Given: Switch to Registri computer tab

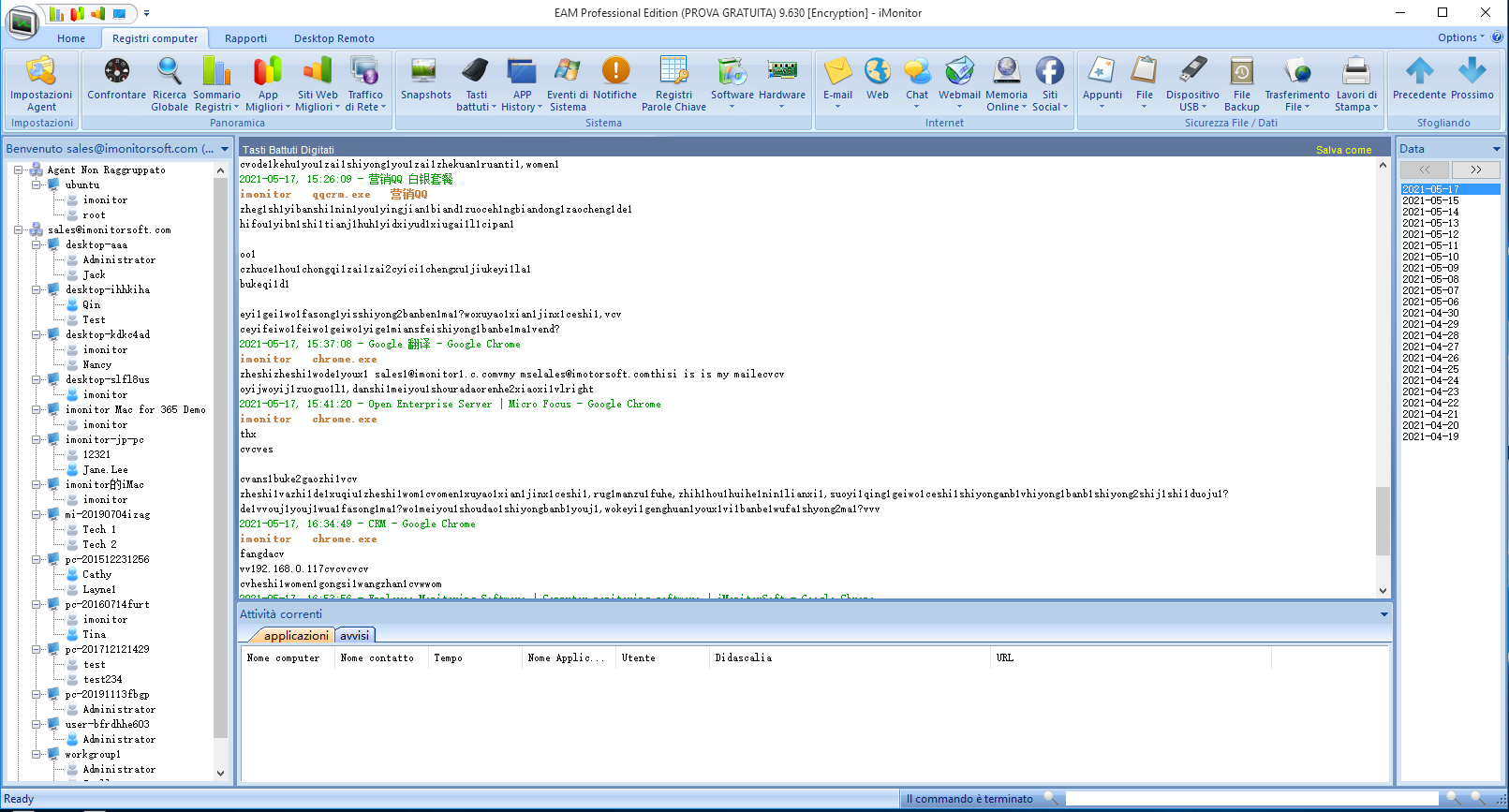Looking at the screenshot, I should (155, 38).
